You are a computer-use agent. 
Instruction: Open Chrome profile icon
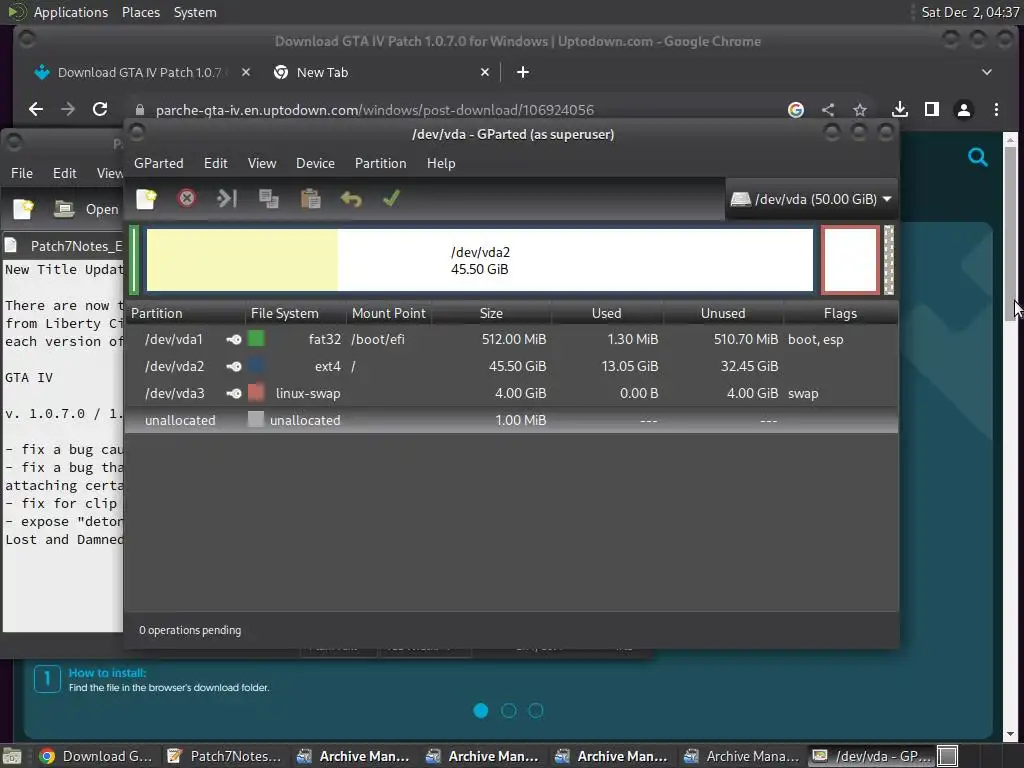tap(964, 109)
